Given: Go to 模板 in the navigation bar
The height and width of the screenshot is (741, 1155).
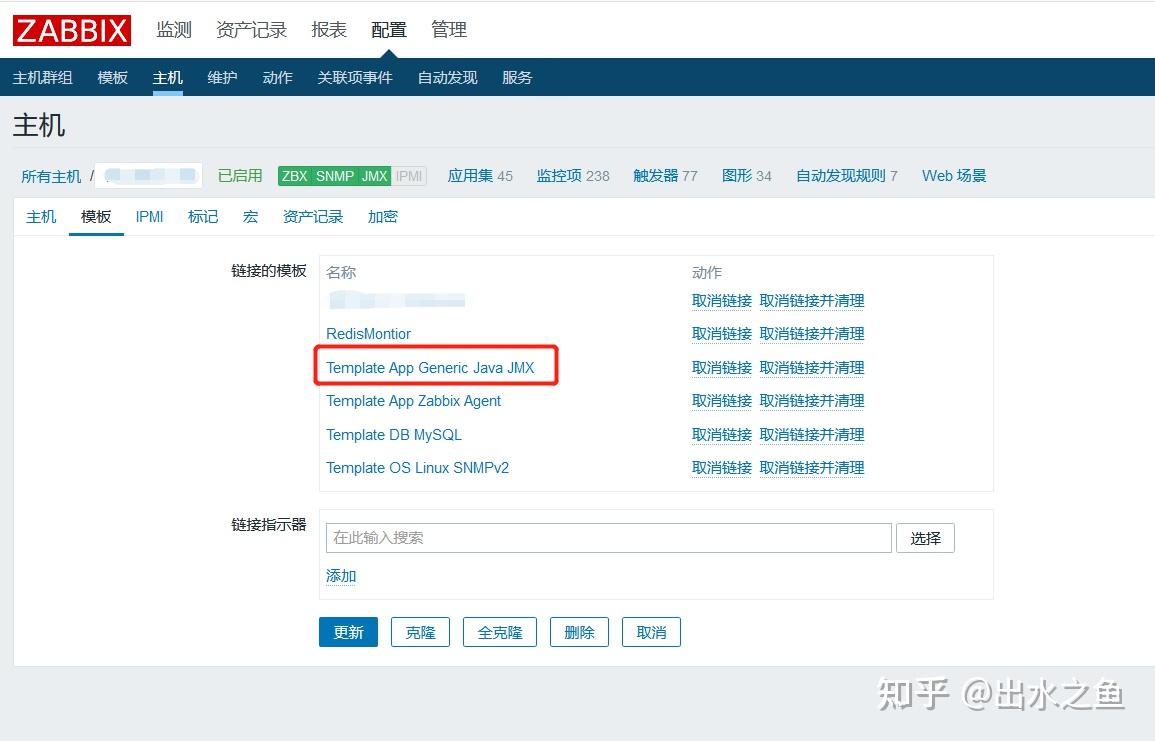Looking at the screenshot, I should pos(112,76).
